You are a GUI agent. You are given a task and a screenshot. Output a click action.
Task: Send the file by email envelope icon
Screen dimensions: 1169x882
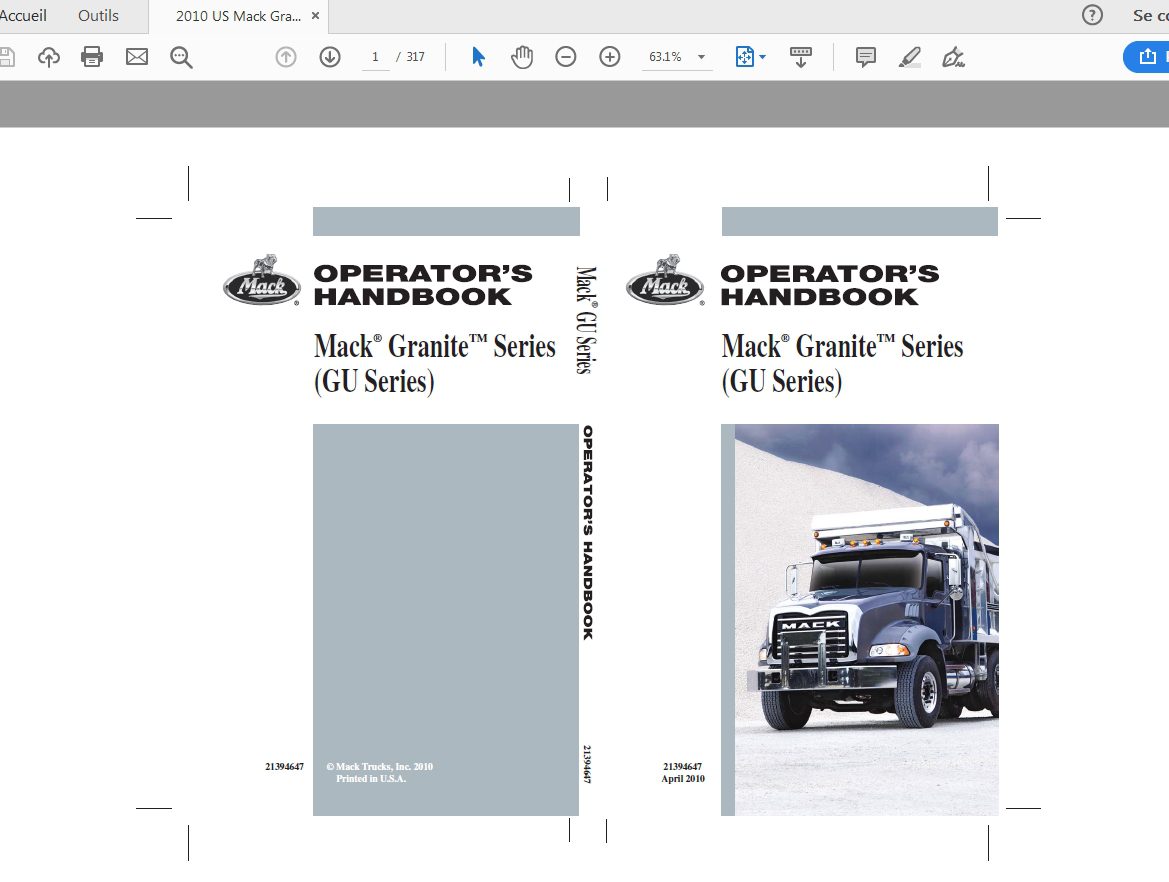click(136, 57)
